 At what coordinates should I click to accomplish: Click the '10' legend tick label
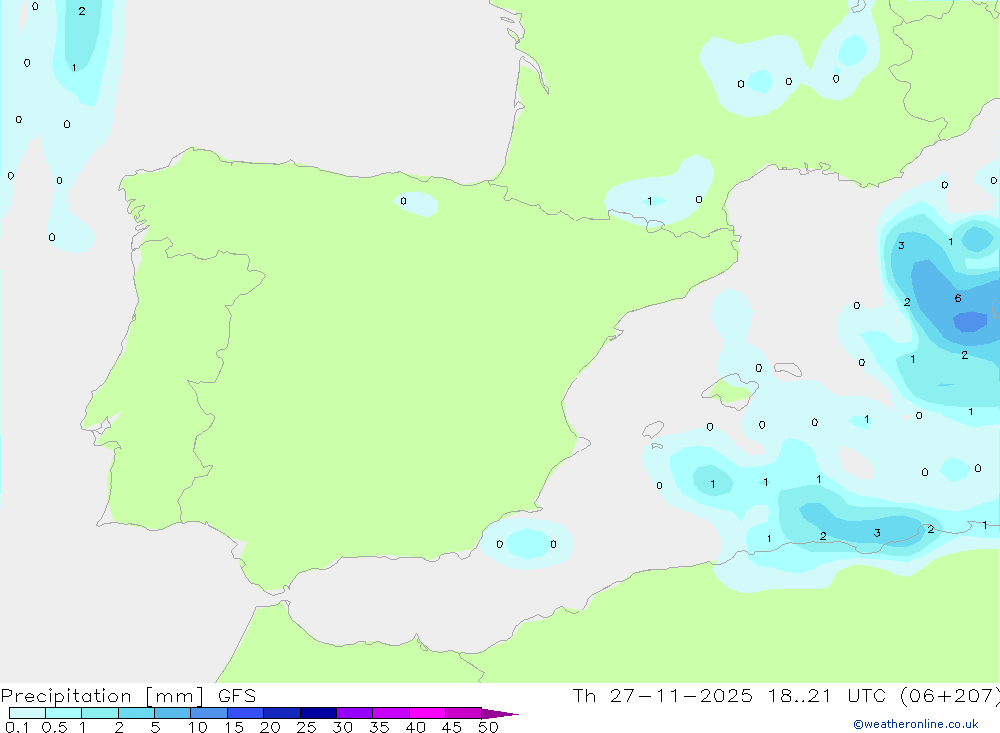[x=198, y=727]
